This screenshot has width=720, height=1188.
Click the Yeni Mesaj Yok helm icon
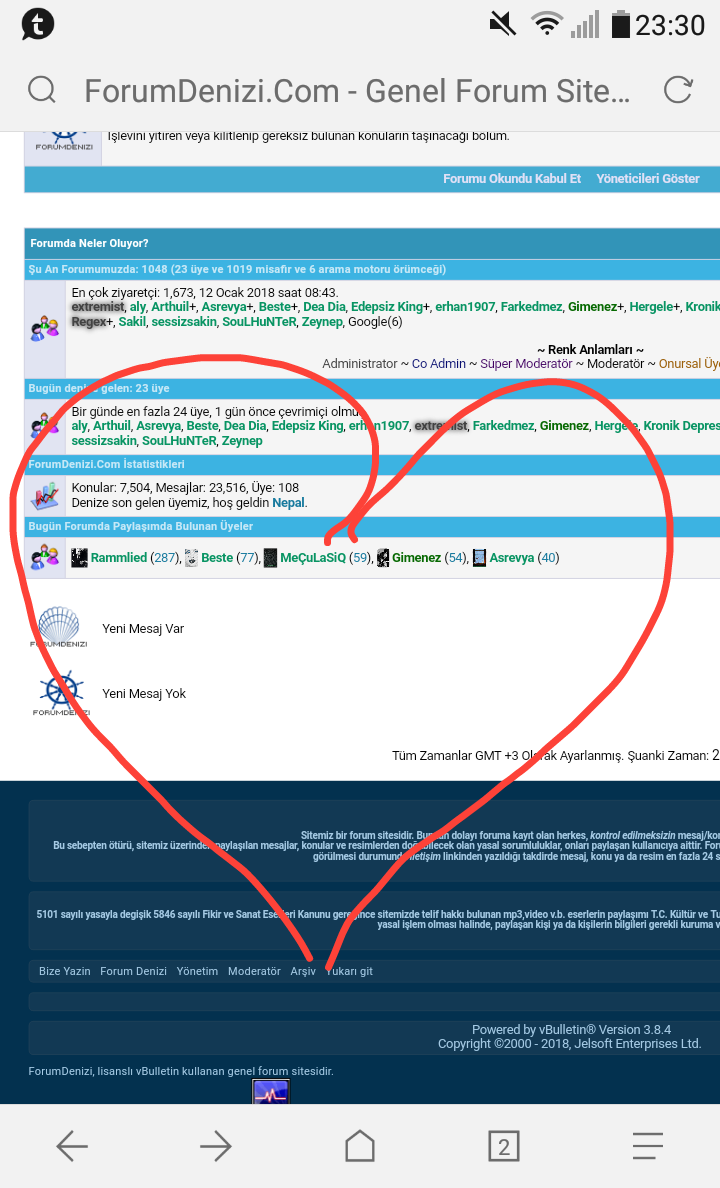pyautogui.click(x=61, y=692)
